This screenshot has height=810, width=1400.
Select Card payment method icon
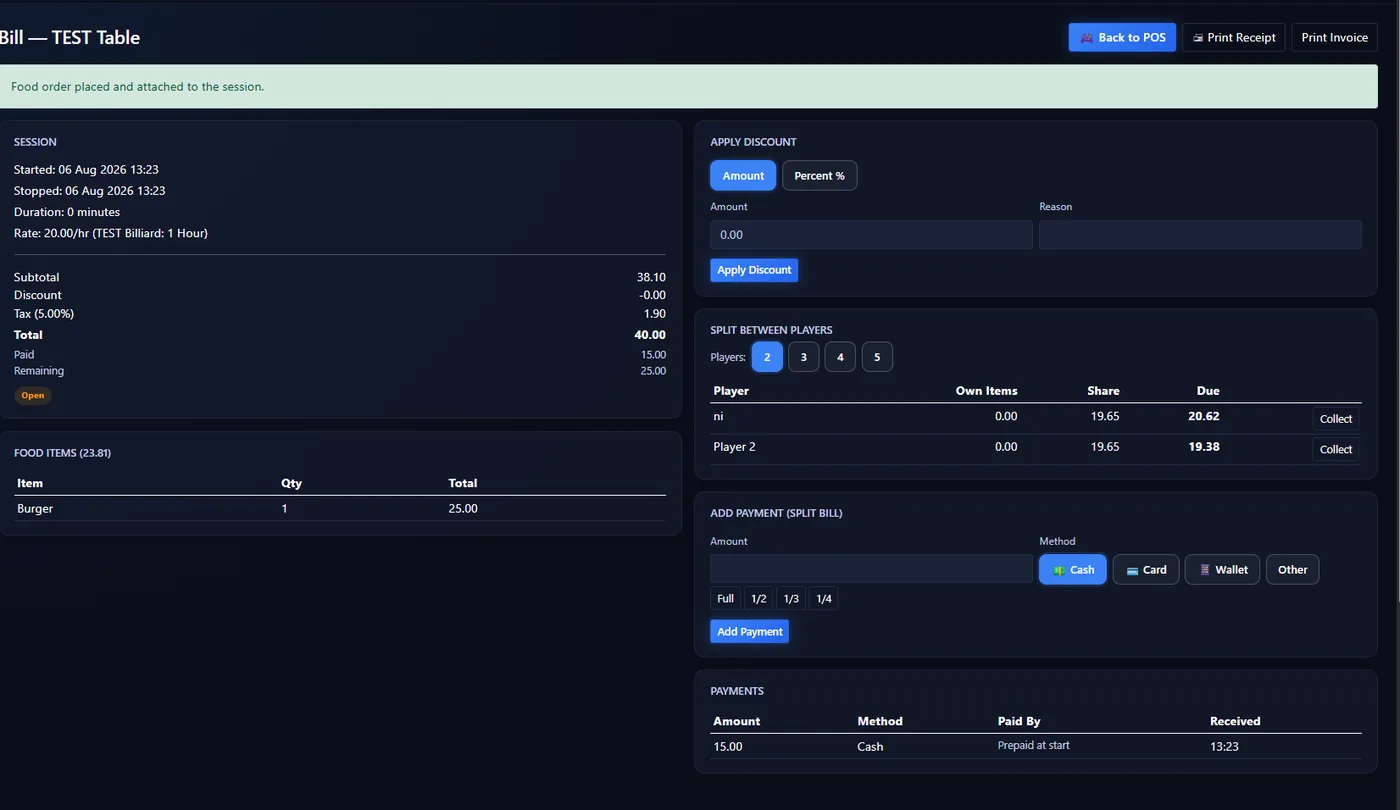click(x=1132, y=570)
